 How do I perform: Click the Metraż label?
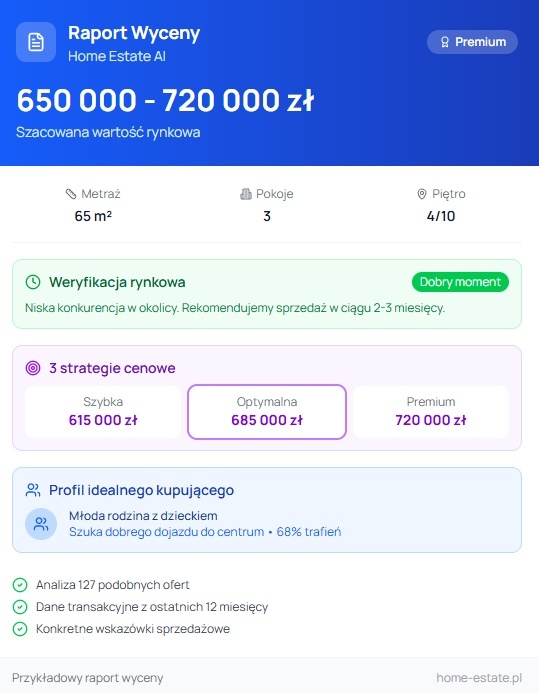coord(101,194)
